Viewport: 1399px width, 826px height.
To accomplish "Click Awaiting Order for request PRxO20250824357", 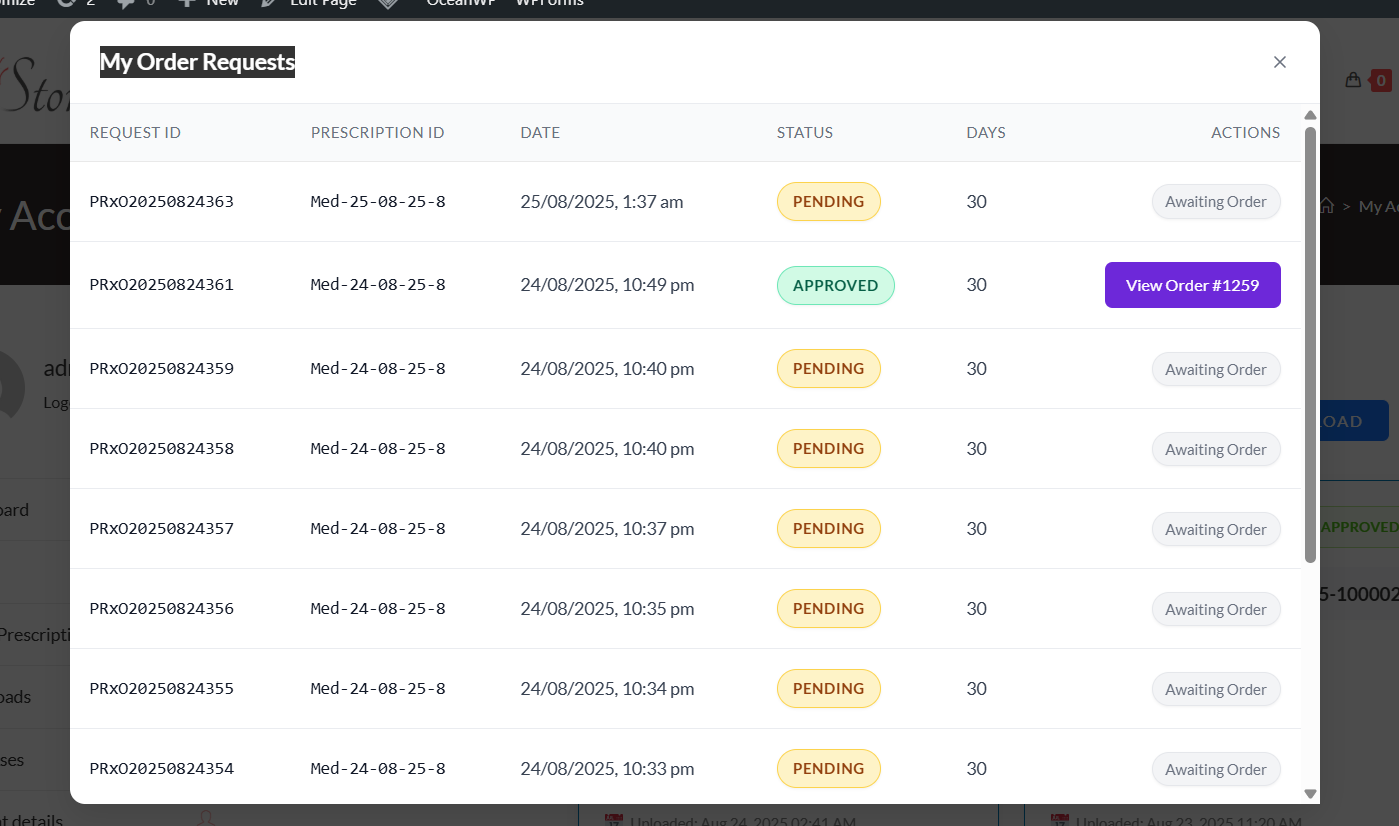I will 1215,529.
